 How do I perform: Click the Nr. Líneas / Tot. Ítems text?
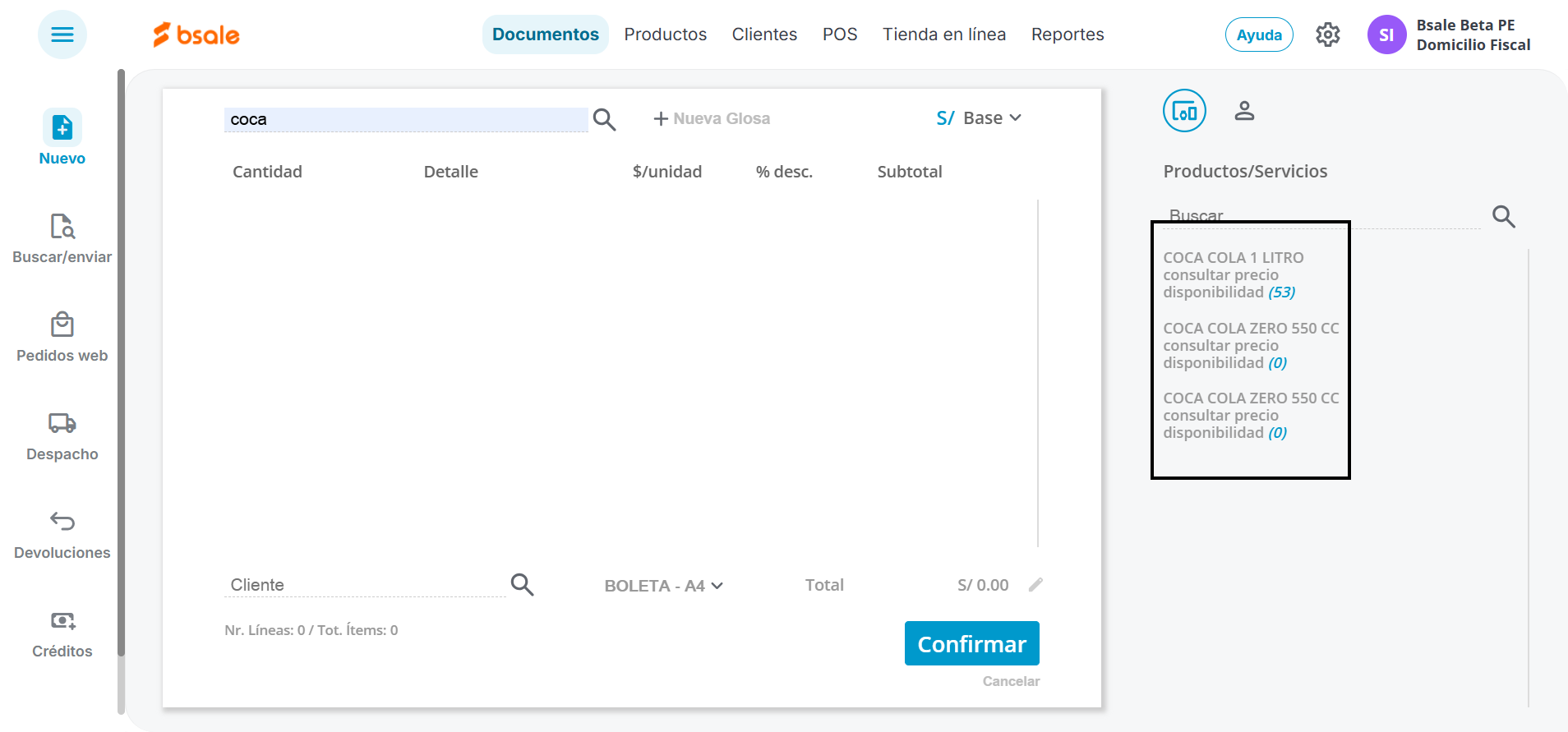[311, 630]
